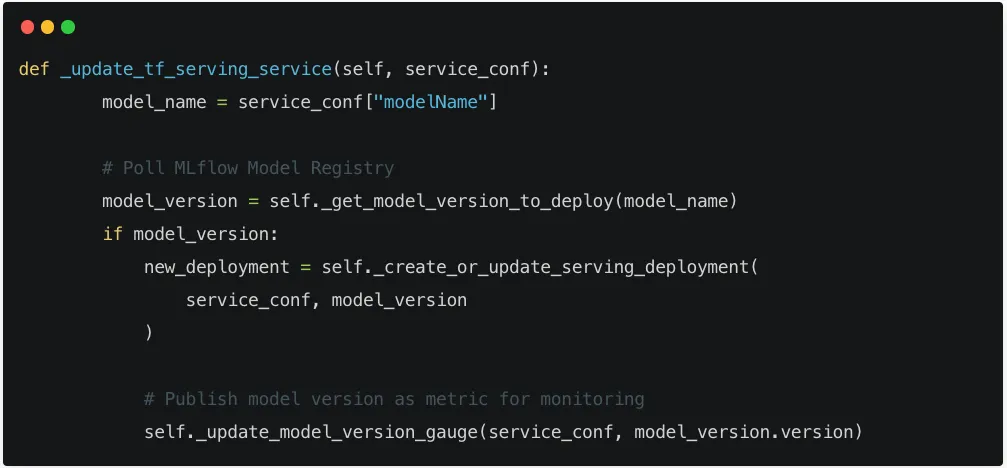
Task: Click the def keyword
Action: tap(34, 69)
